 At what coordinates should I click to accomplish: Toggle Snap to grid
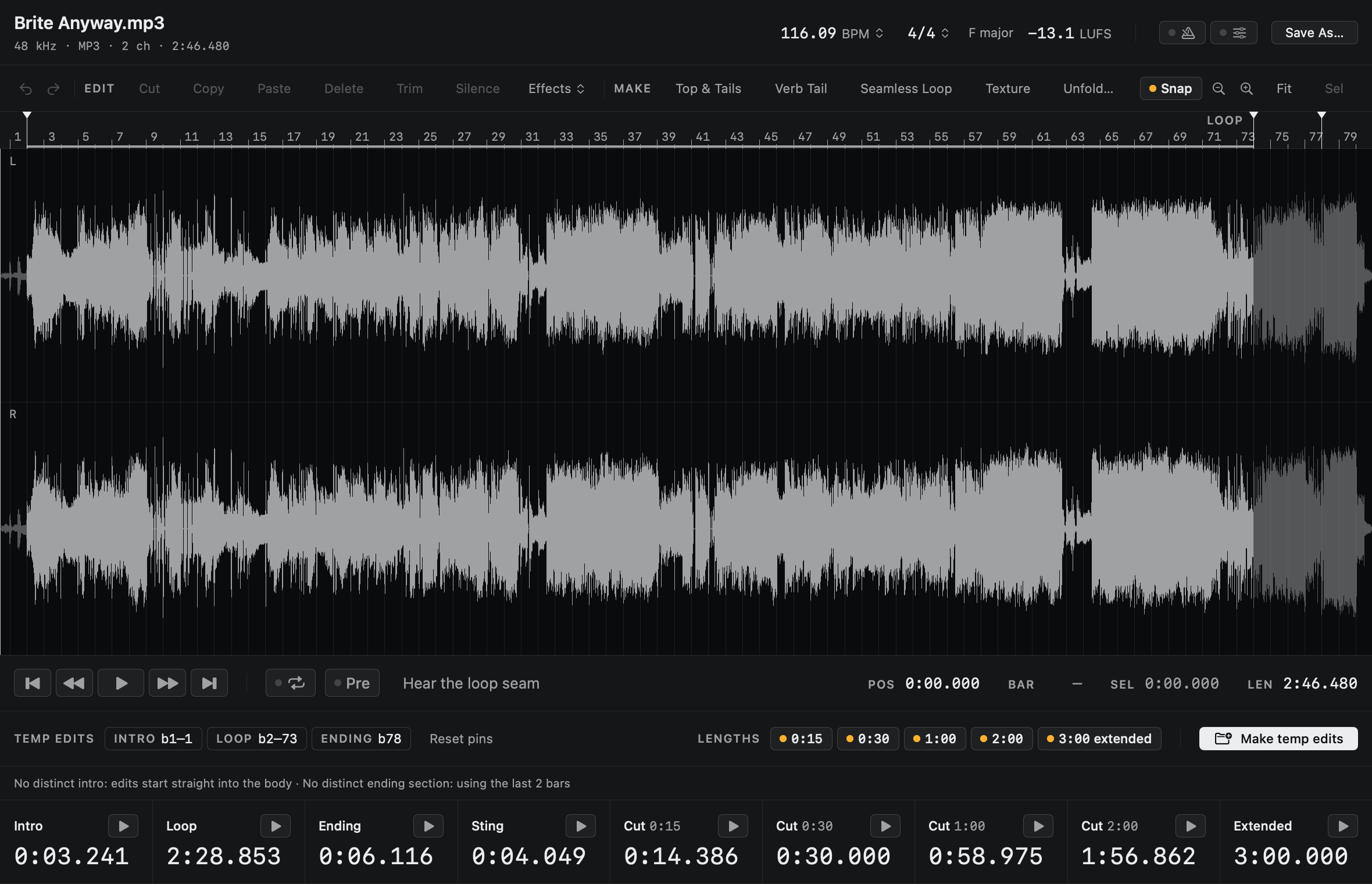(1170, 88)
